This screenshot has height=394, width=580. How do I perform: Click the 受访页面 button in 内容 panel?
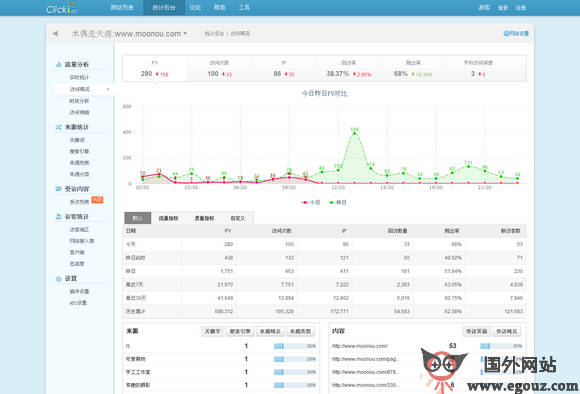point(476,331)
